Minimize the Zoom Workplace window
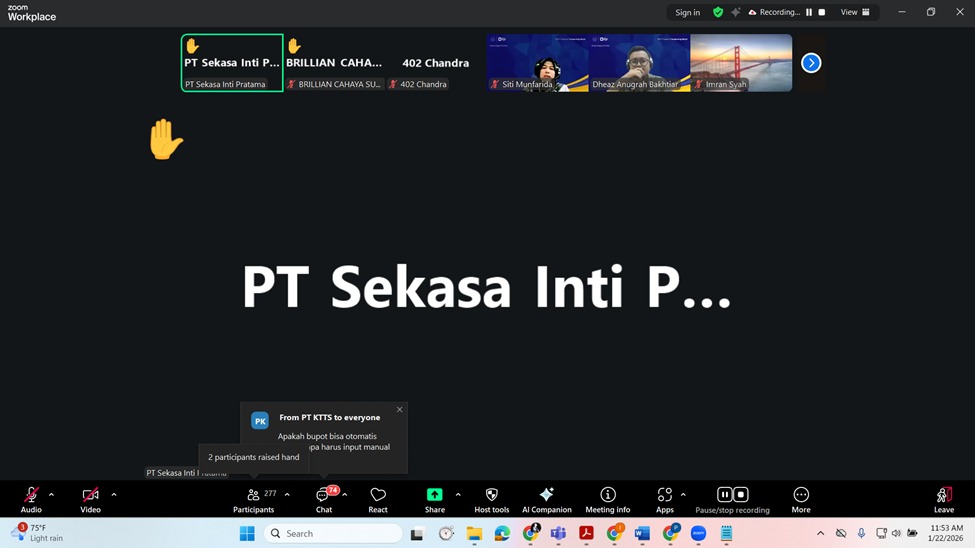This screenshot has width=975, height=548. coord(902,12)
